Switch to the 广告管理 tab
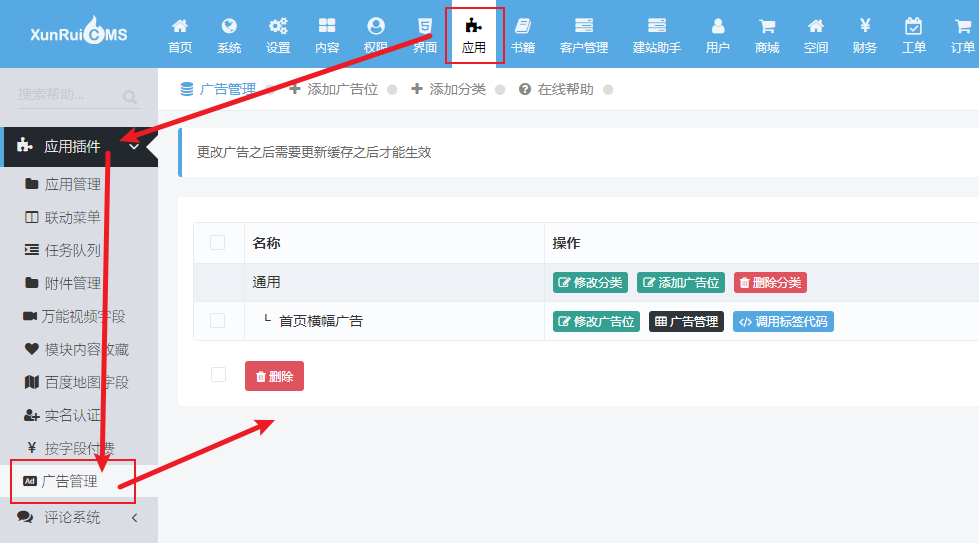The width and height of the screenshot is (979, 543). pyautogui.click(x=219, y=89)
